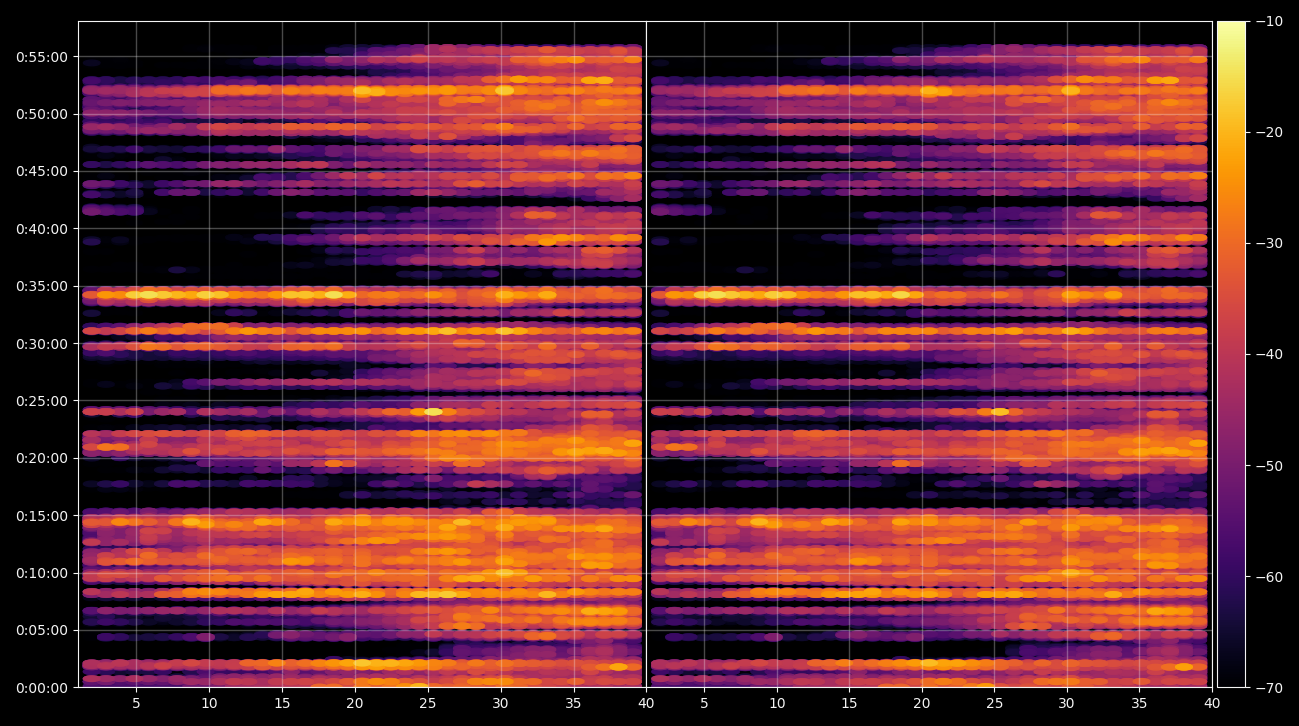Select the −20 colorbar tick label
Viewport: 1299px width, 726px height.
[1270, 132]
